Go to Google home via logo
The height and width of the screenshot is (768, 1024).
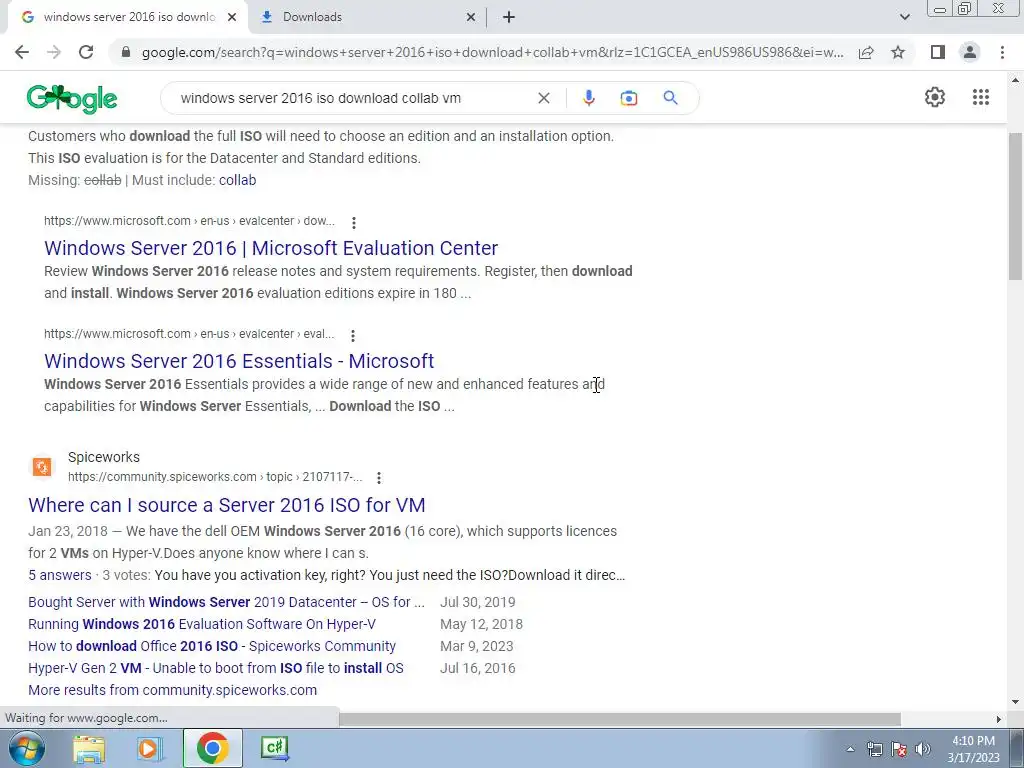pos(72,99)
